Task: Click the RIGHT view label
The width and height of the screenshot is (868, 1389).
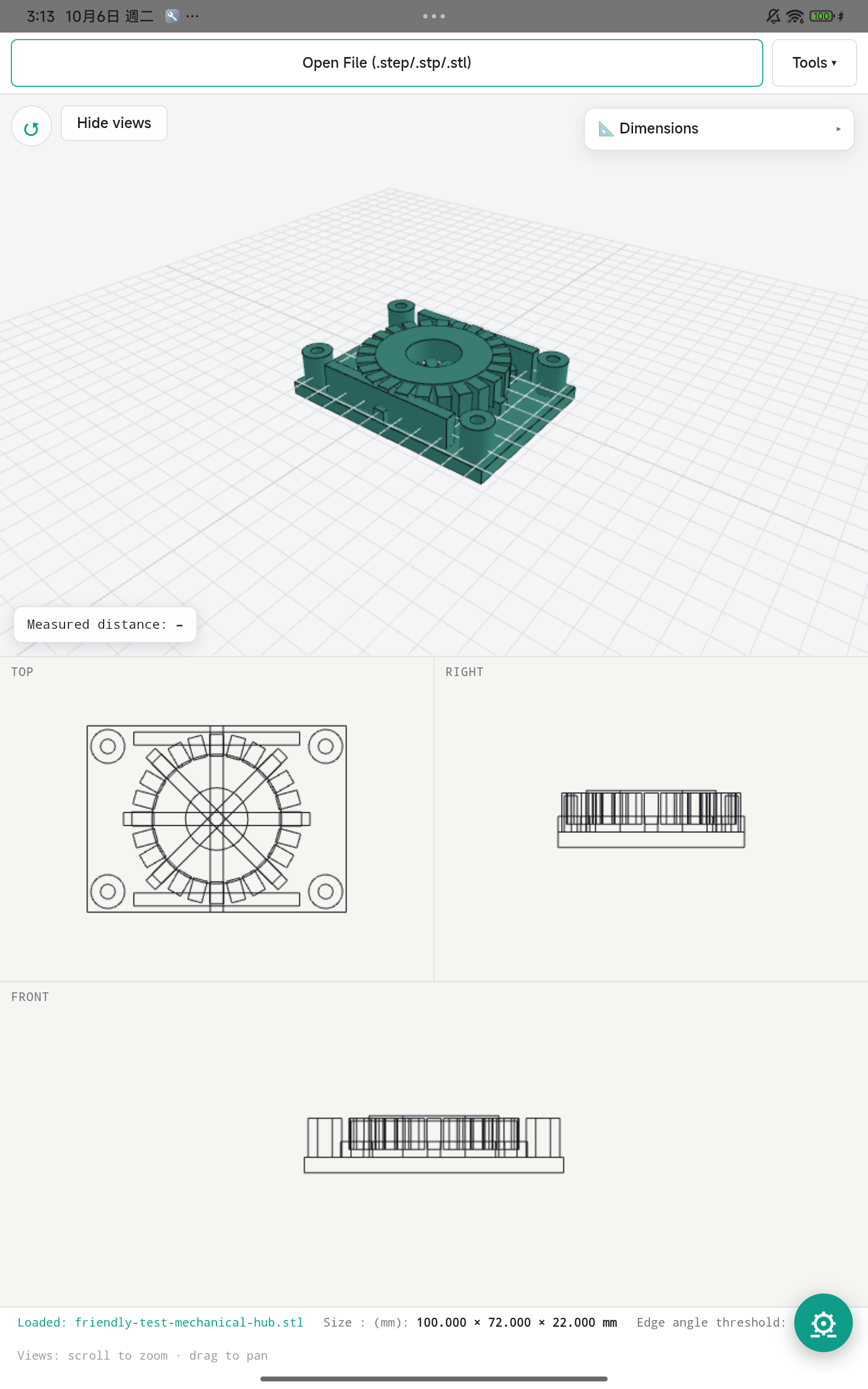Action: tap(464, 672)
